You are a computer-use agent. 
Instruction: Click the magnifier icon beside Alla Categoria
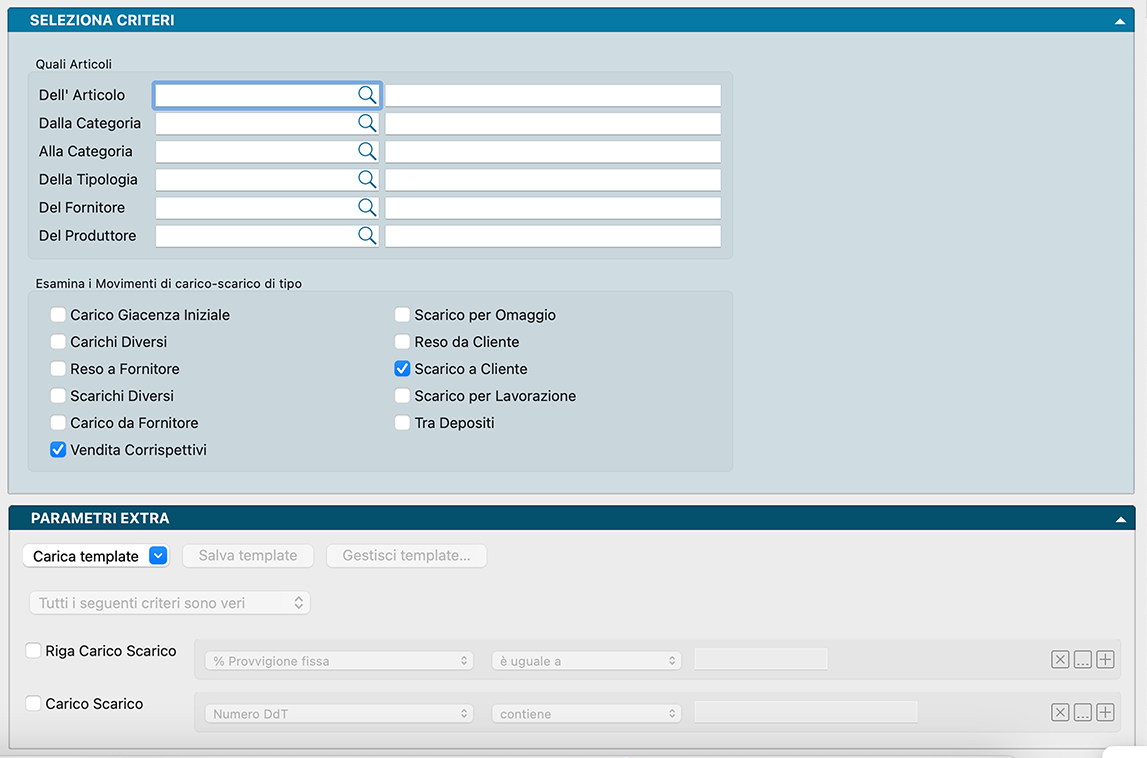(367, 151)
